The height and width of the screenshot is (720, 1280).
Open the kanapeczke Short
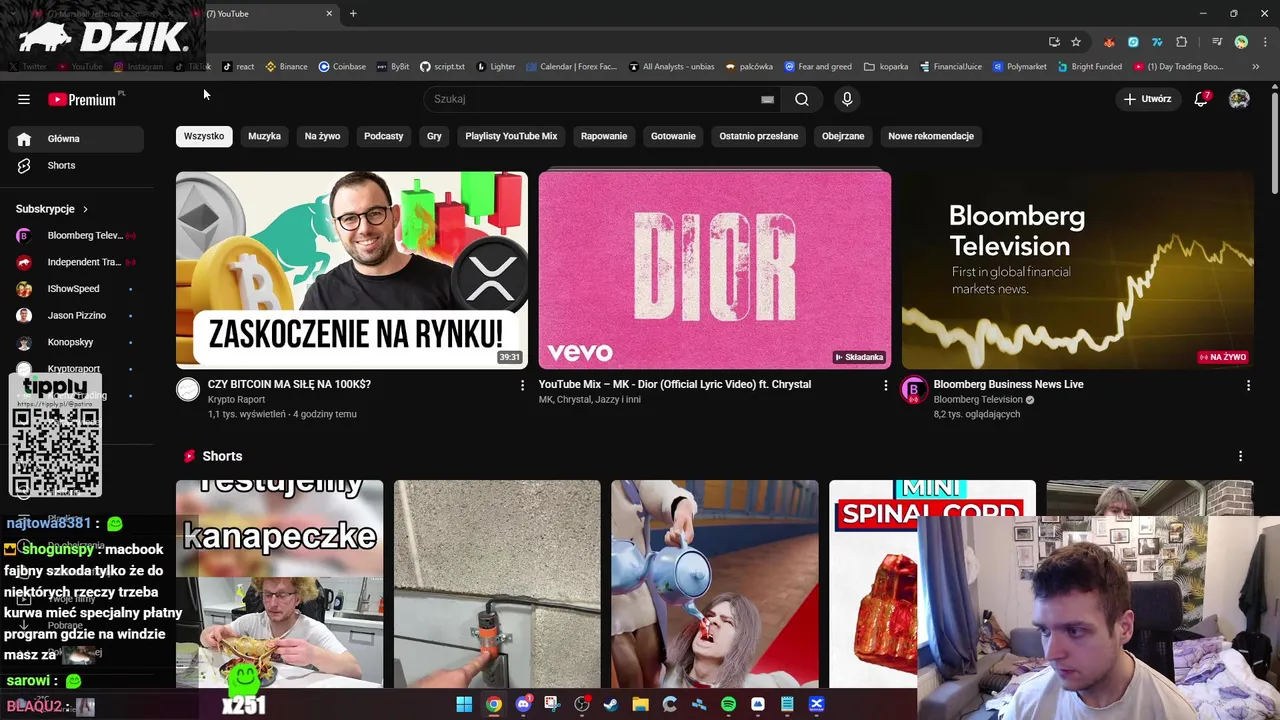(x=279, y=584)
